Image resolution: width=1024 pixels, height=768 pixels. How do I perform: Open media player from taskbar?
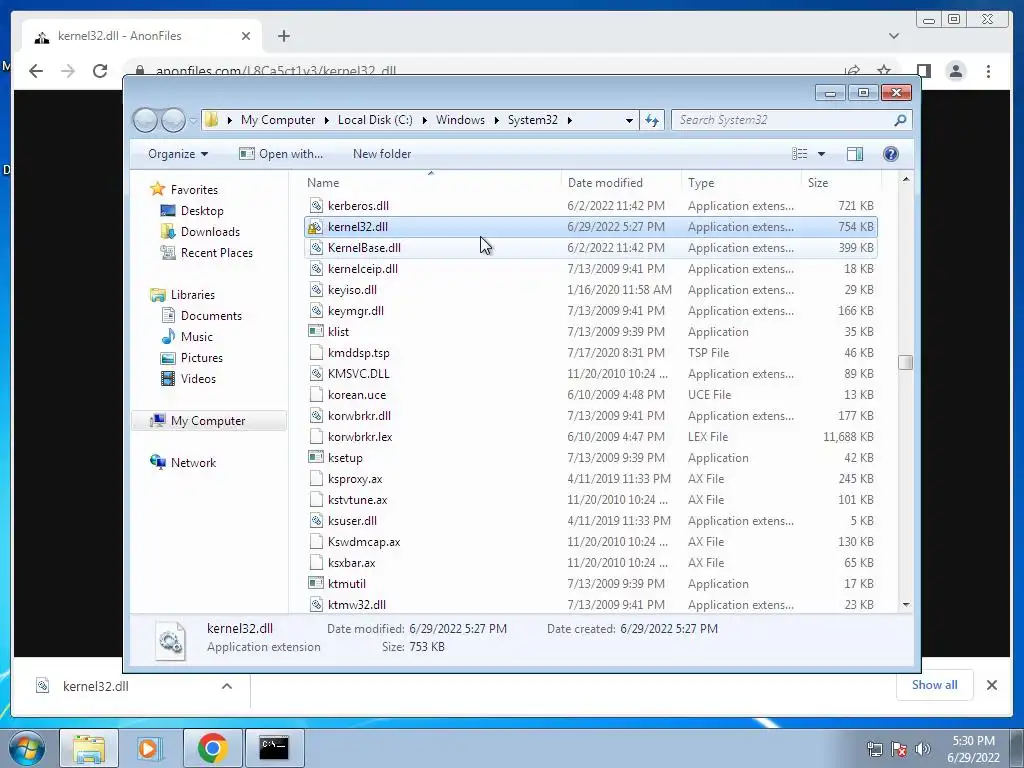point(148,748)
